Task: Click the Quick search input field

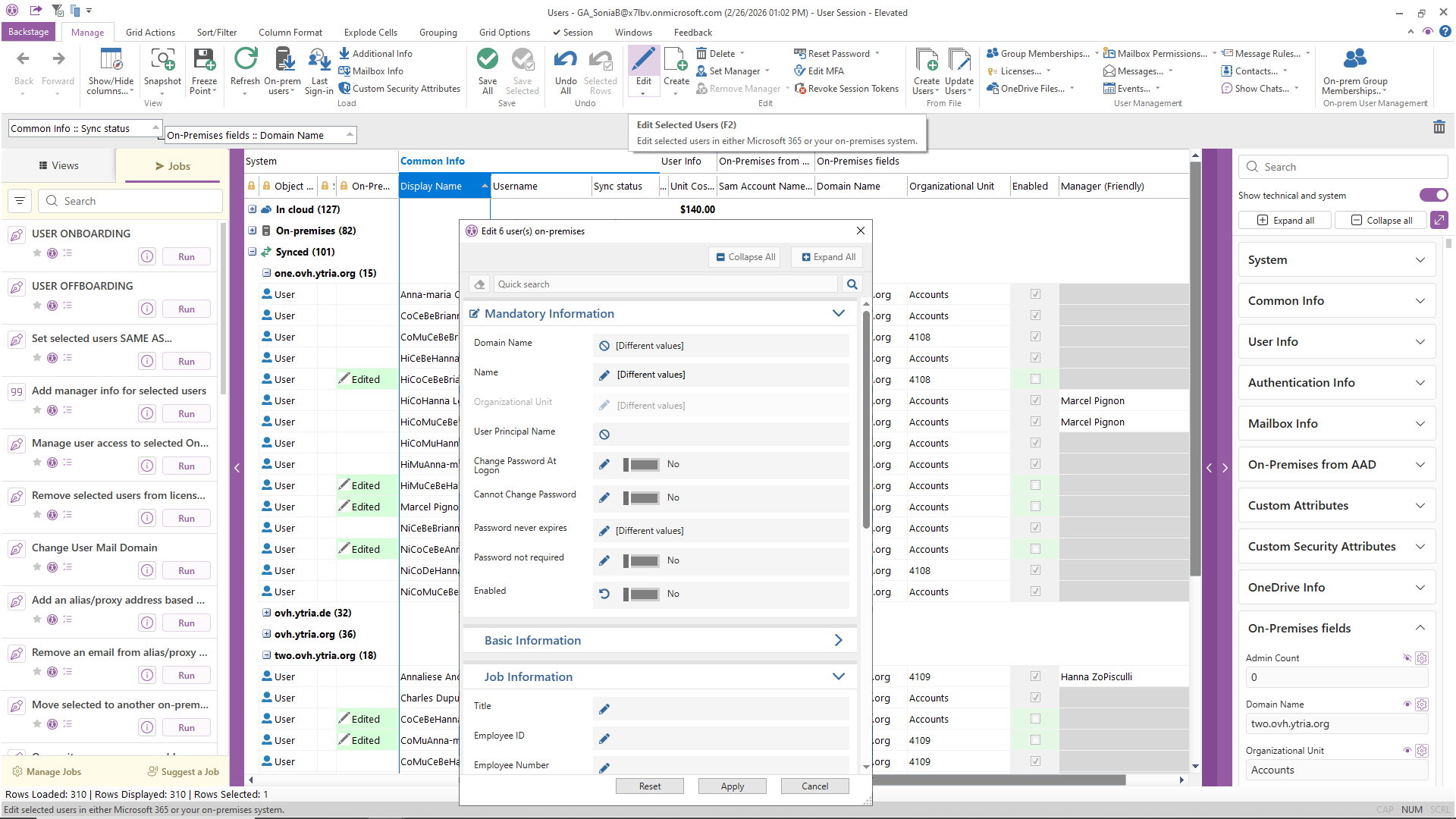Action: 665,284
